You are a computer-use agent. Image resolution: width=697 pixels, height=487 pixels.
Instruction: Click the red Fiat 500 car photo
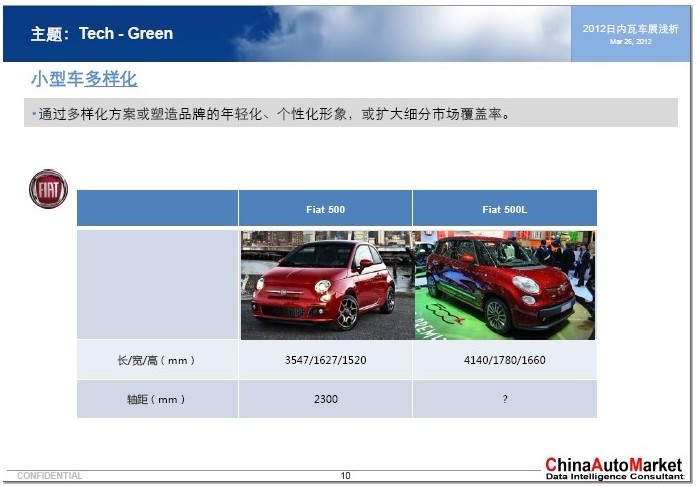click(x=328, y=285)
